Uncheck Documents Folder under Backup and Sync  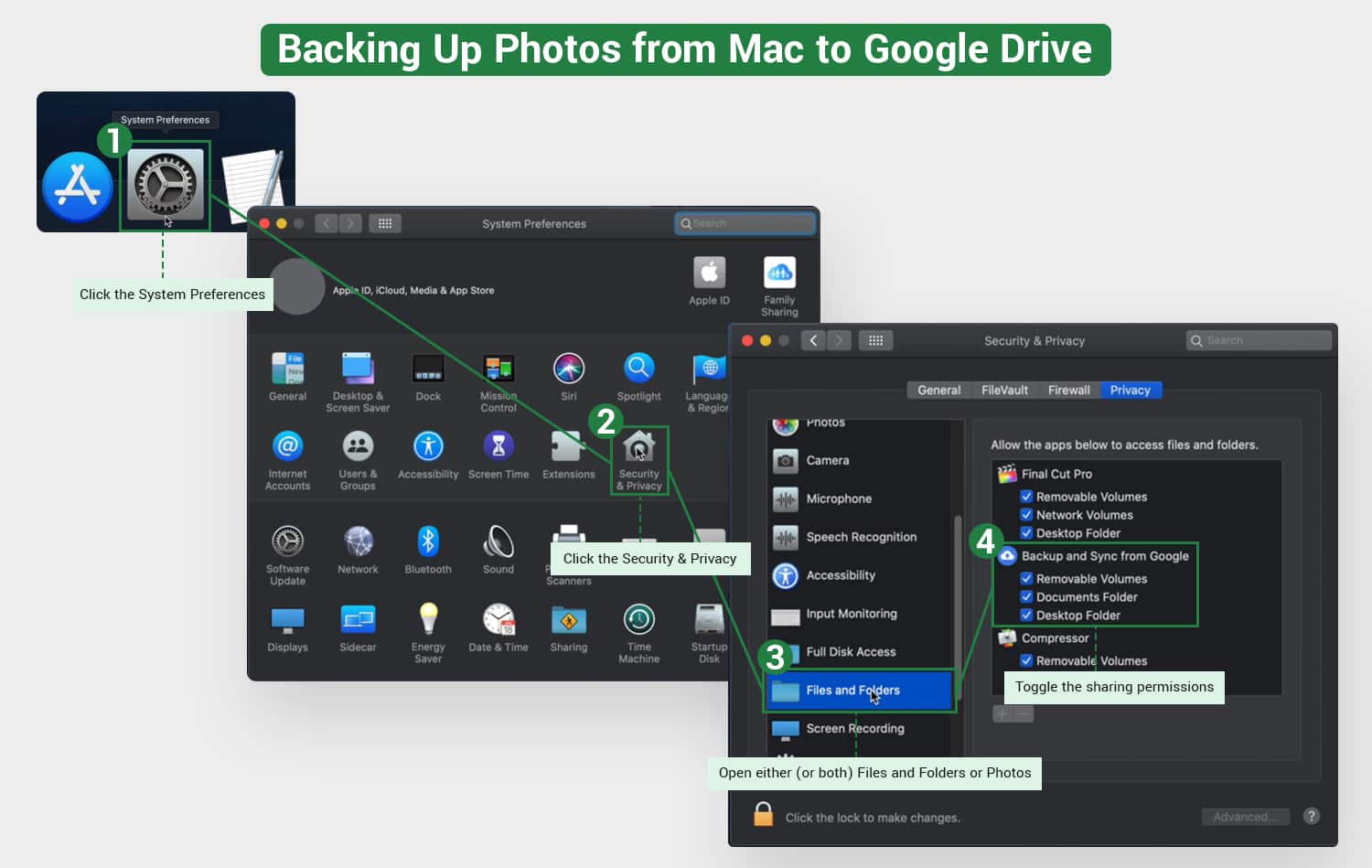1026,596
